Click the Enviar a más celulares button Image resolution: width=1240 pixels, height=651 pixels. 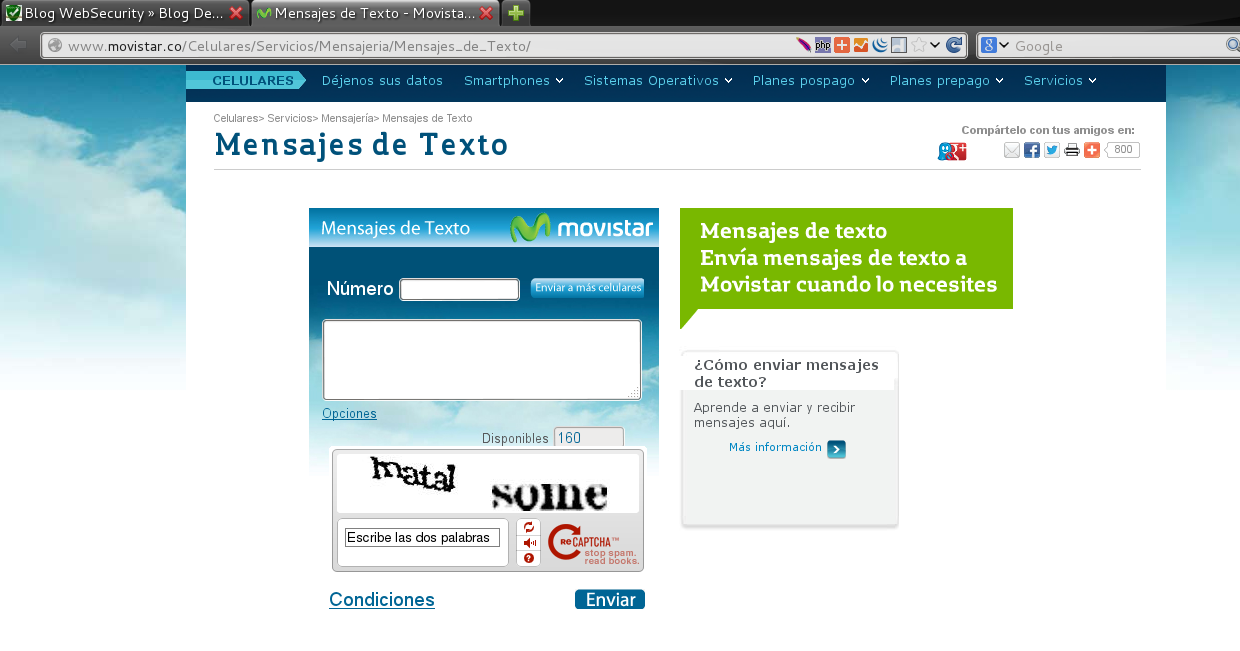(588, 288)
